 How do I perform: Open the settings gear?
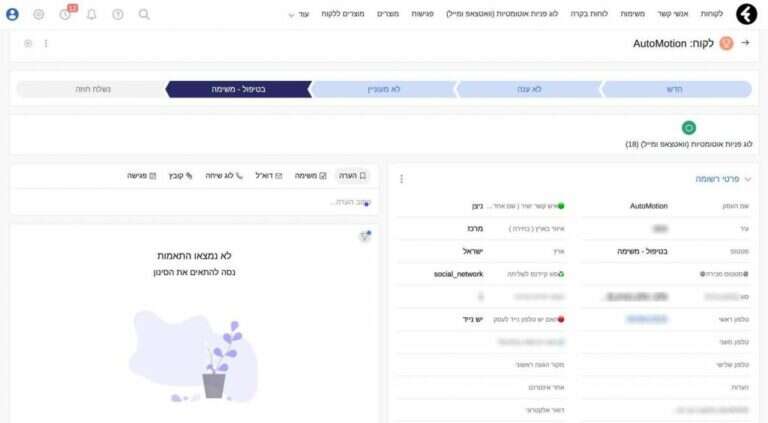[x=39, y=14]
